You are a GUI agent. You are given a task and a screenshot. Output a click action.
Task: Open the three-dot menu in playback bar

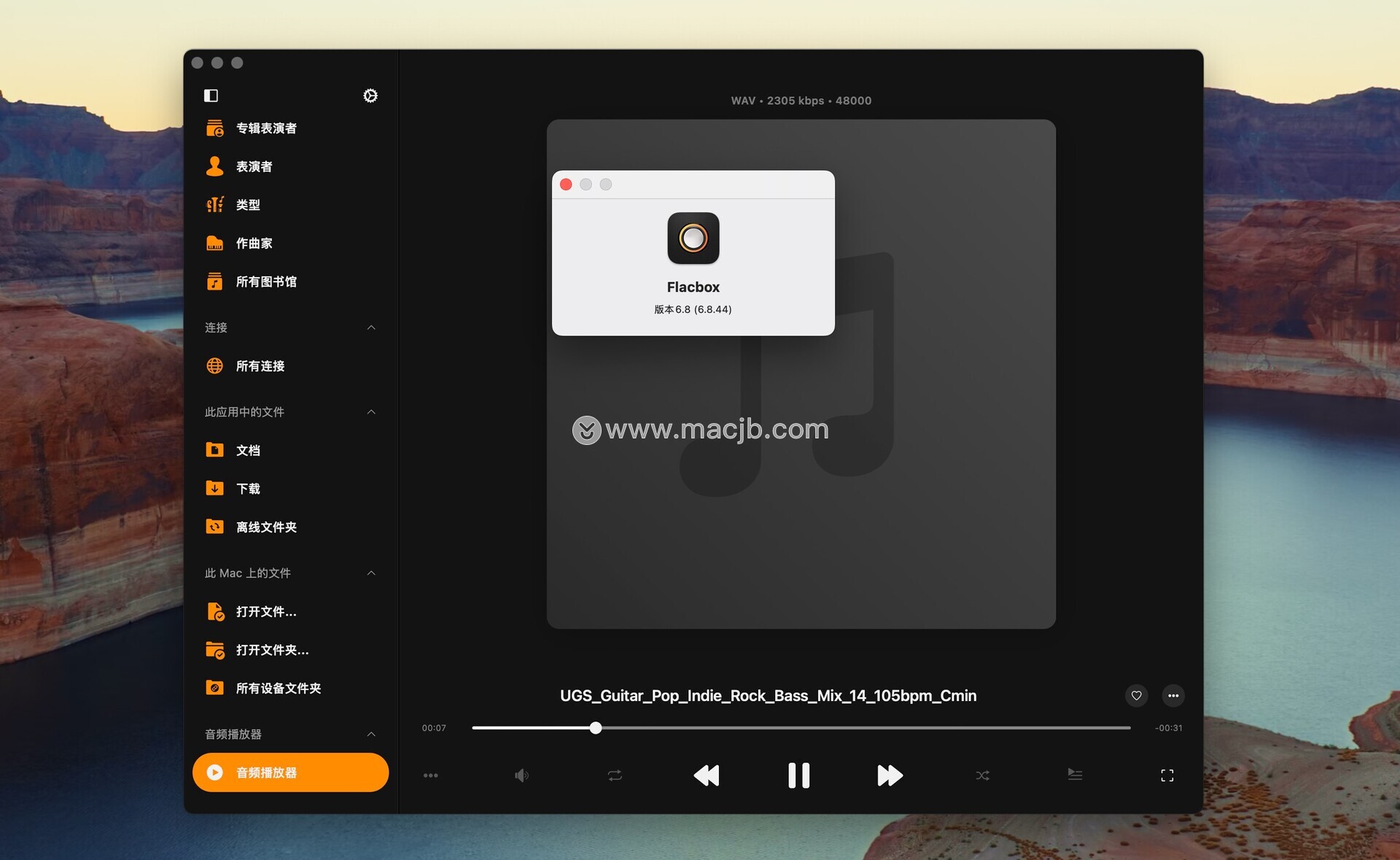[x=431, y=775]
